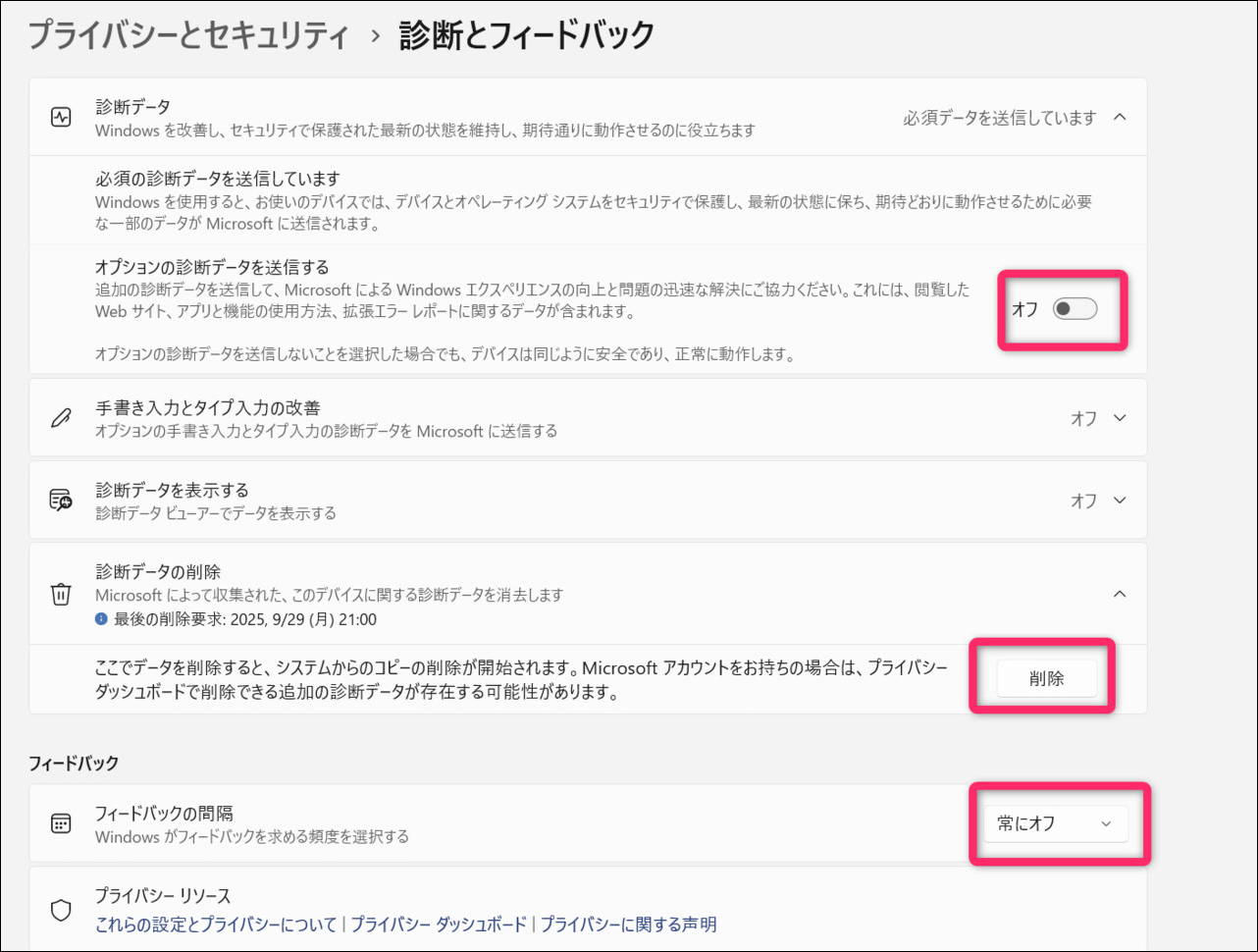Click the heartbeat icon beside 診断データ
Viewport: 1258px width, 952px height.
61,117
